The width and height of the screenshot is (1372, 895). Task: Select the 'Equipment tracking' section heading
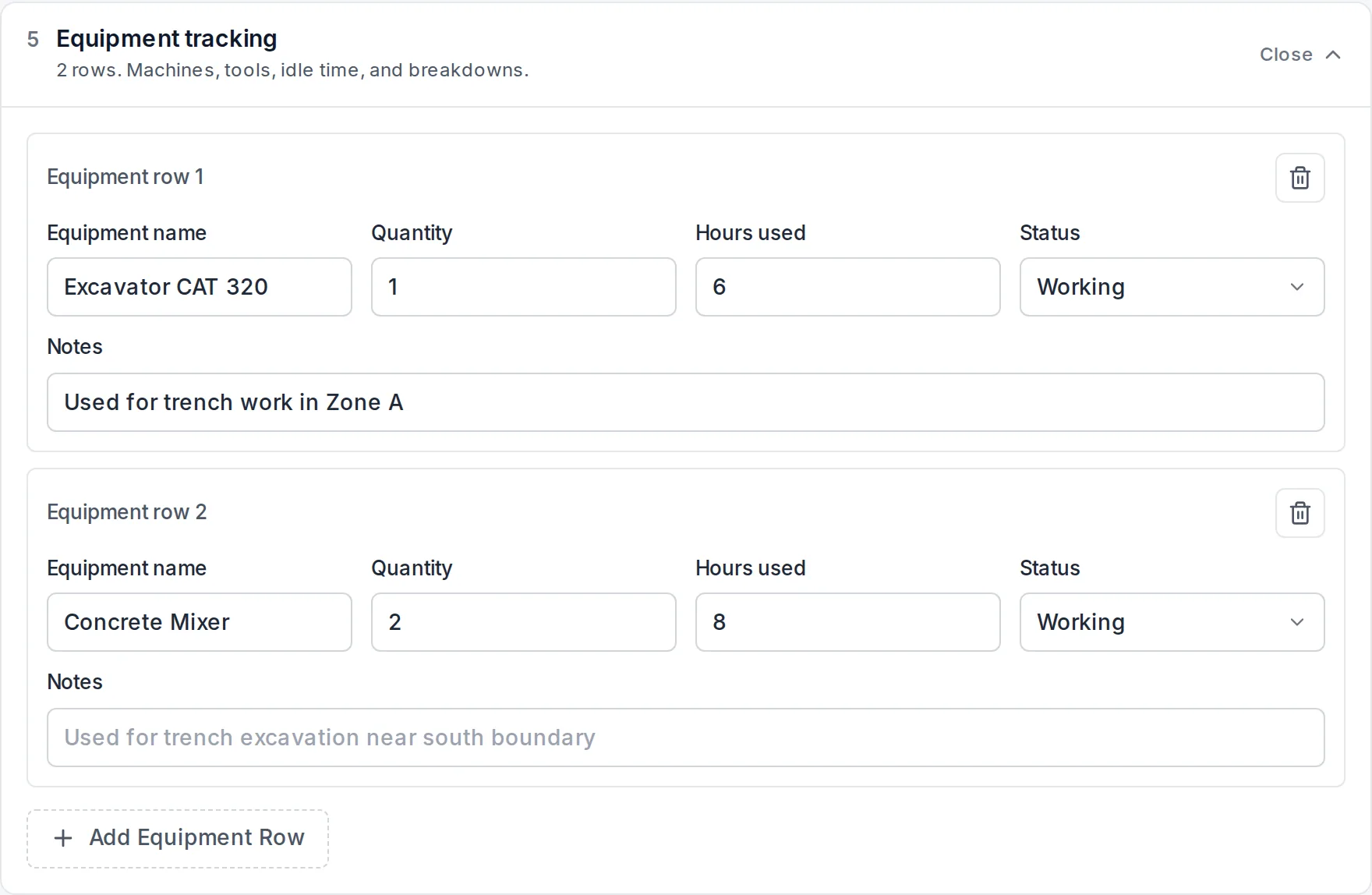[x=167, y=38]
